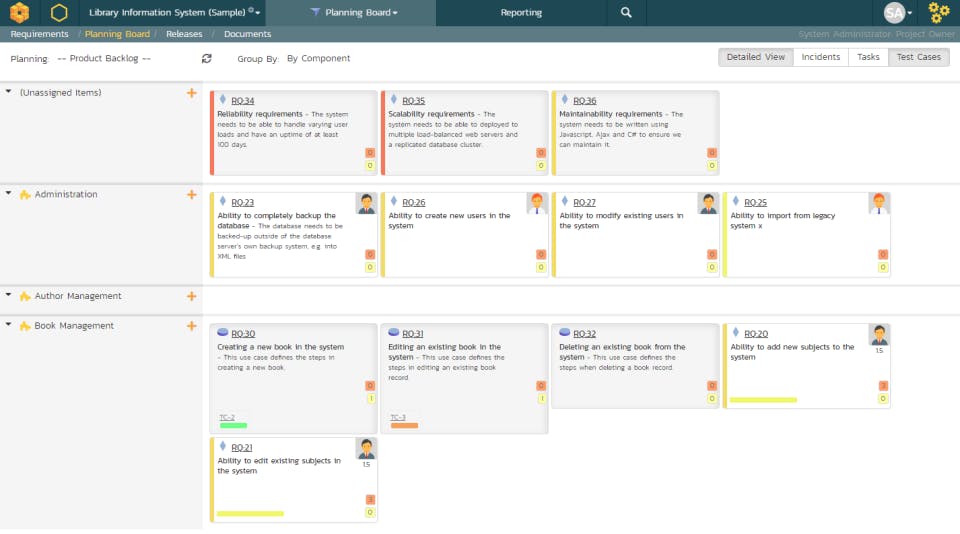Refresh the planning board

pyautogui.click(x=206, y=58)
